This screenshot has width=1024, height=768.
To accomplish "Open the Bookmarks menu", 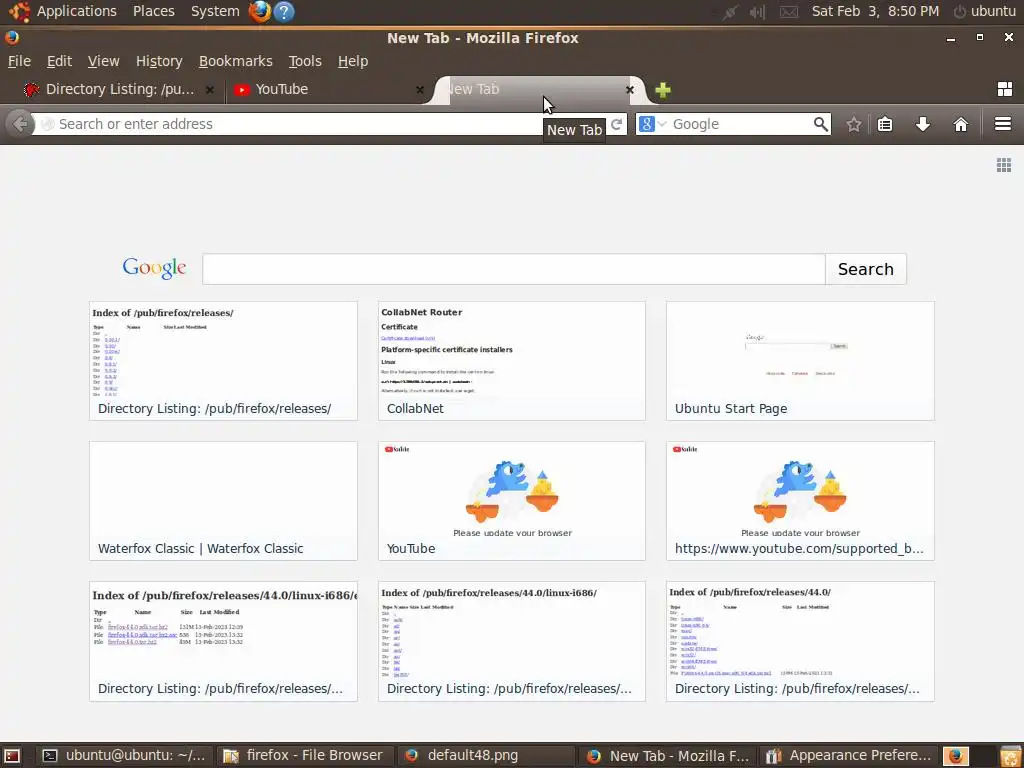I will coord(235,61).
